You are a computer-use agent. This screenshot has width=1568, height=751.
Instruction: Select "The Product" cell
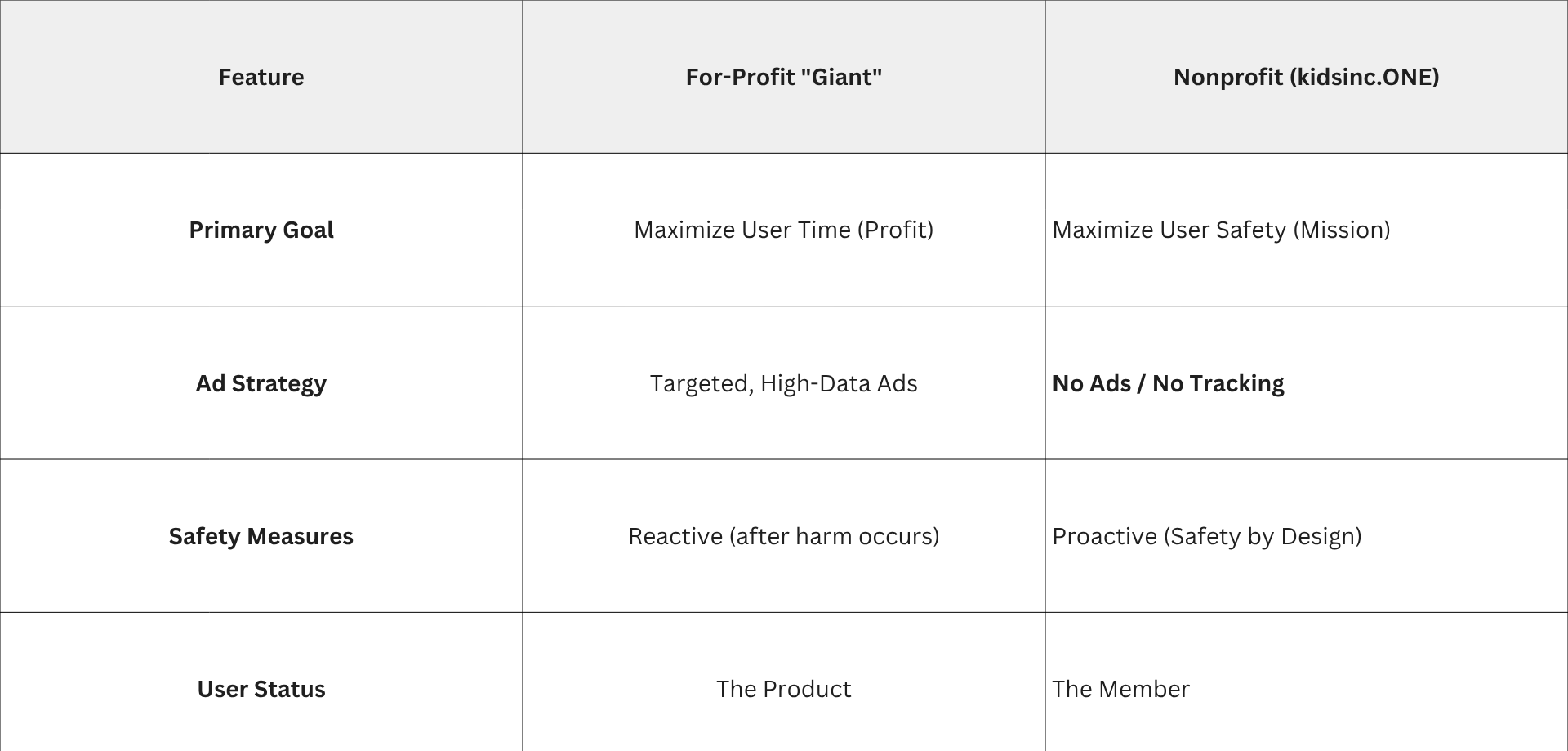tap(784, 689)
